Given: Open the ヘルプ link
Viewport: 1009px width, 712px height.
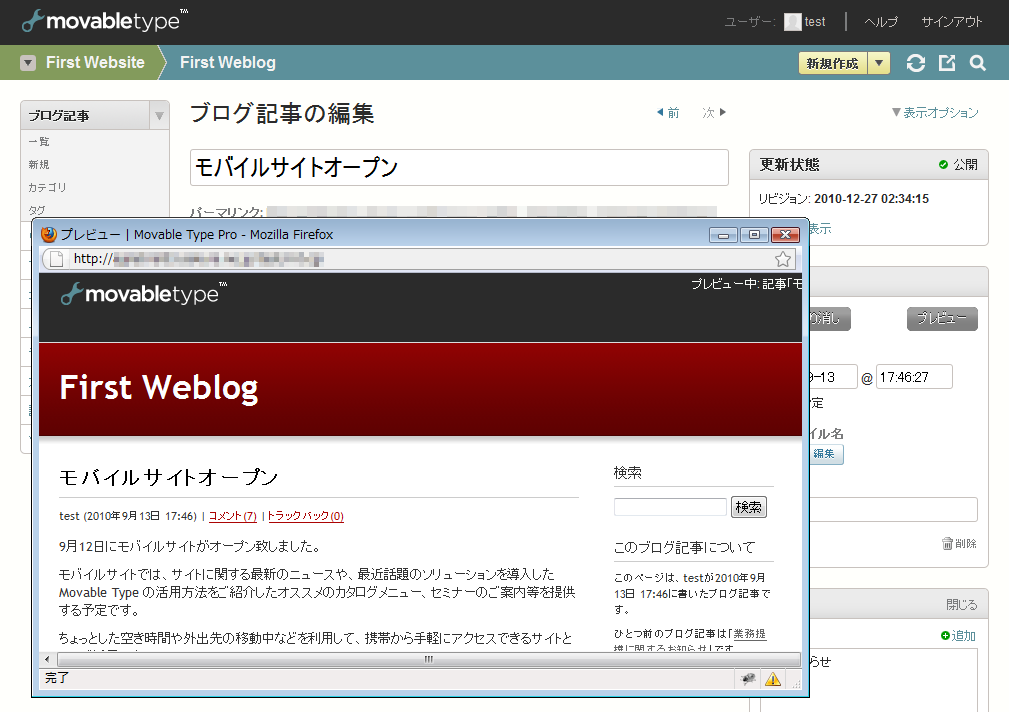Looking at the screenshot, I should [x=881, y=22].
